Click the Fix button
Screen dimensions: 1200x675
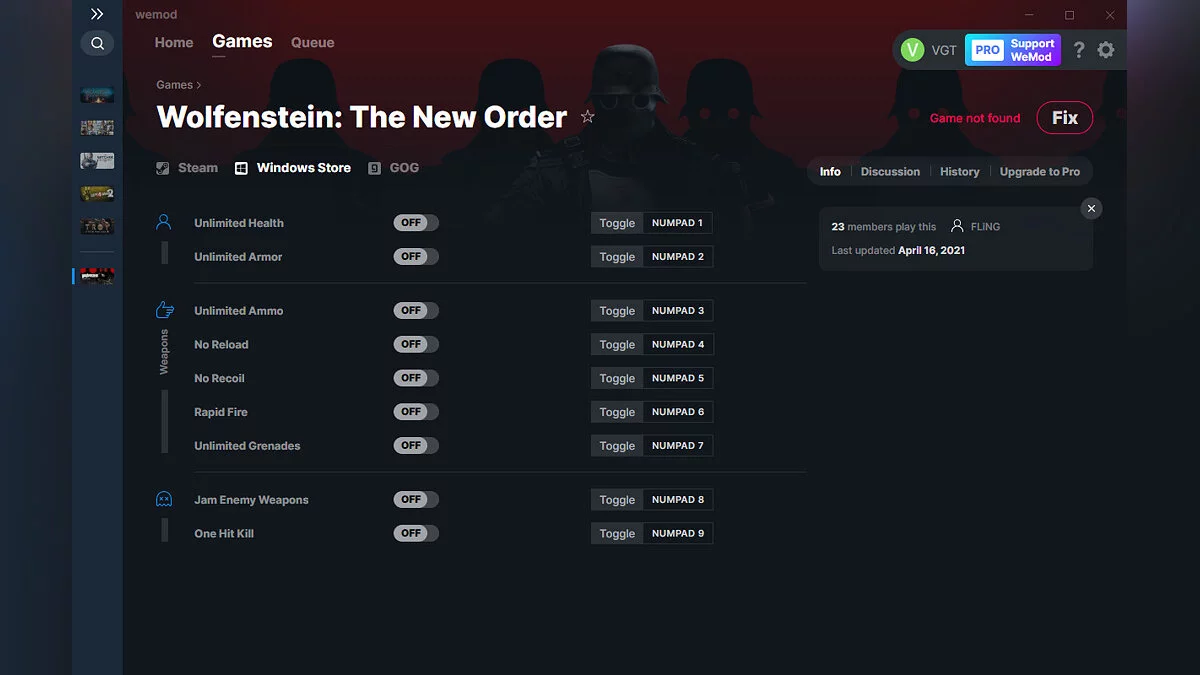click(x=1064, y=117)
